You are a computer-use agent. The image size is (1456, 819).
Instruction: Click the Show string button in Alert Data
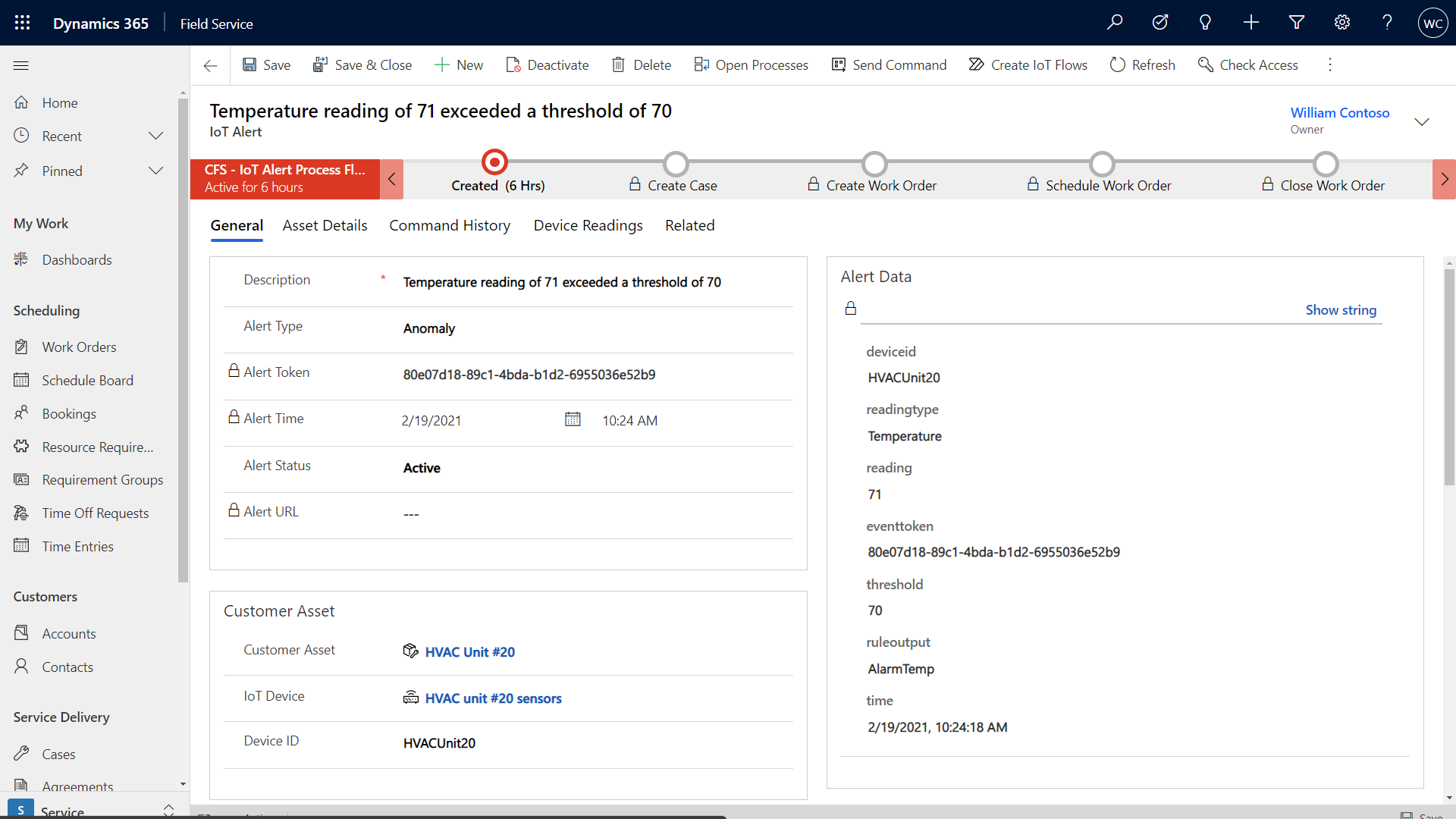pyautogui.click(x=1340, y=309)
